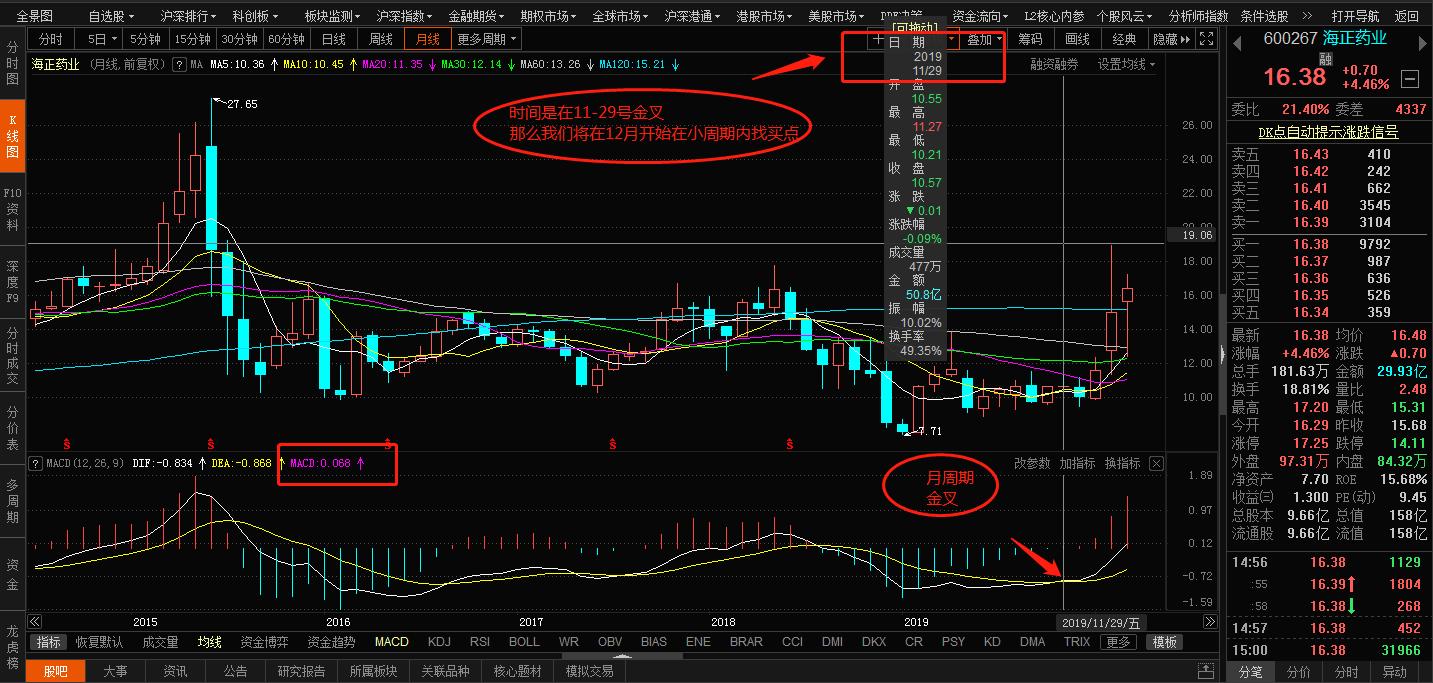Expand the 设置均线 dropdown
Image resolution: width=1433 pixels, height=683 pixels.
(1126, 64)
